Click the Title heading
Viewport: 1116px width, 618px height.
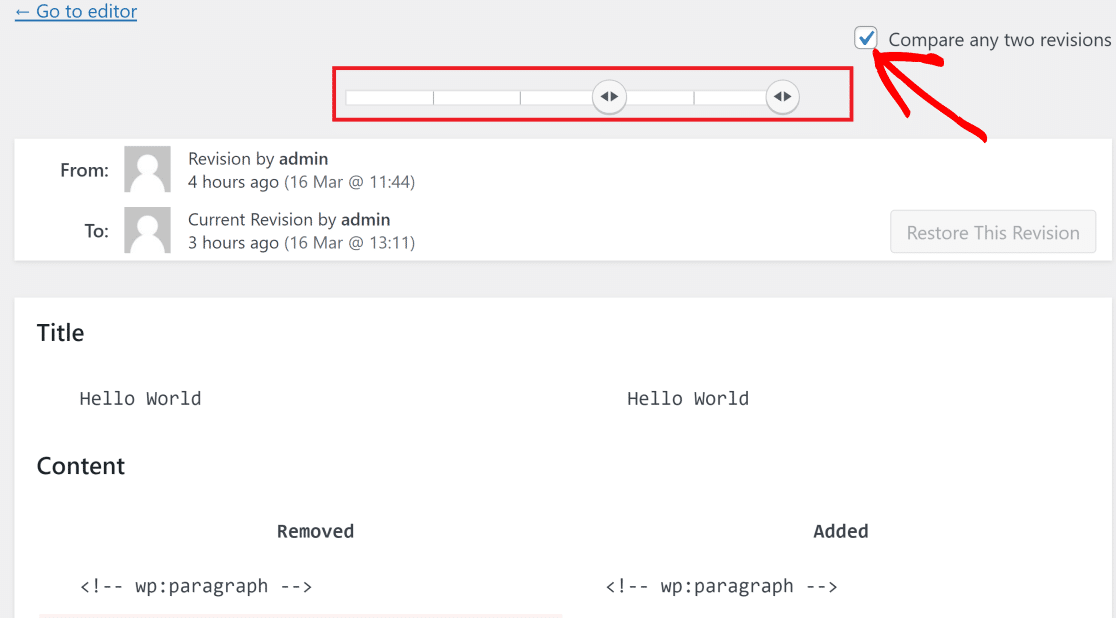pos(60,332)
